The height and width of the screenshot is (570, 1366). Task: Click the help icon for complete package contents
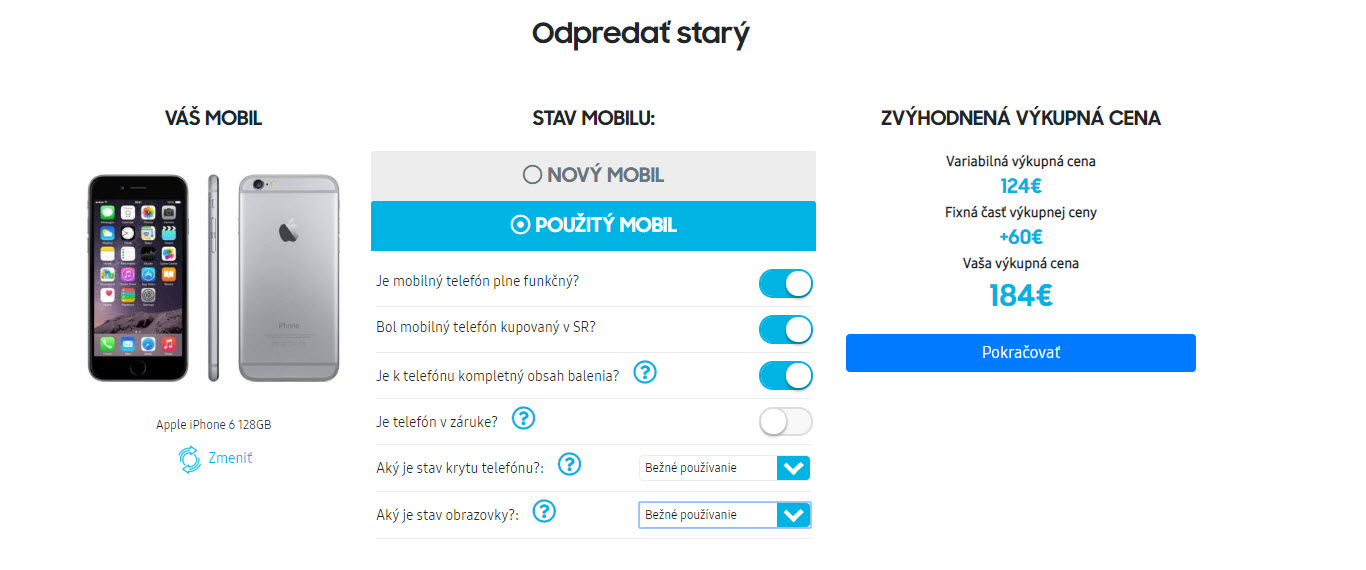(645, 374)
